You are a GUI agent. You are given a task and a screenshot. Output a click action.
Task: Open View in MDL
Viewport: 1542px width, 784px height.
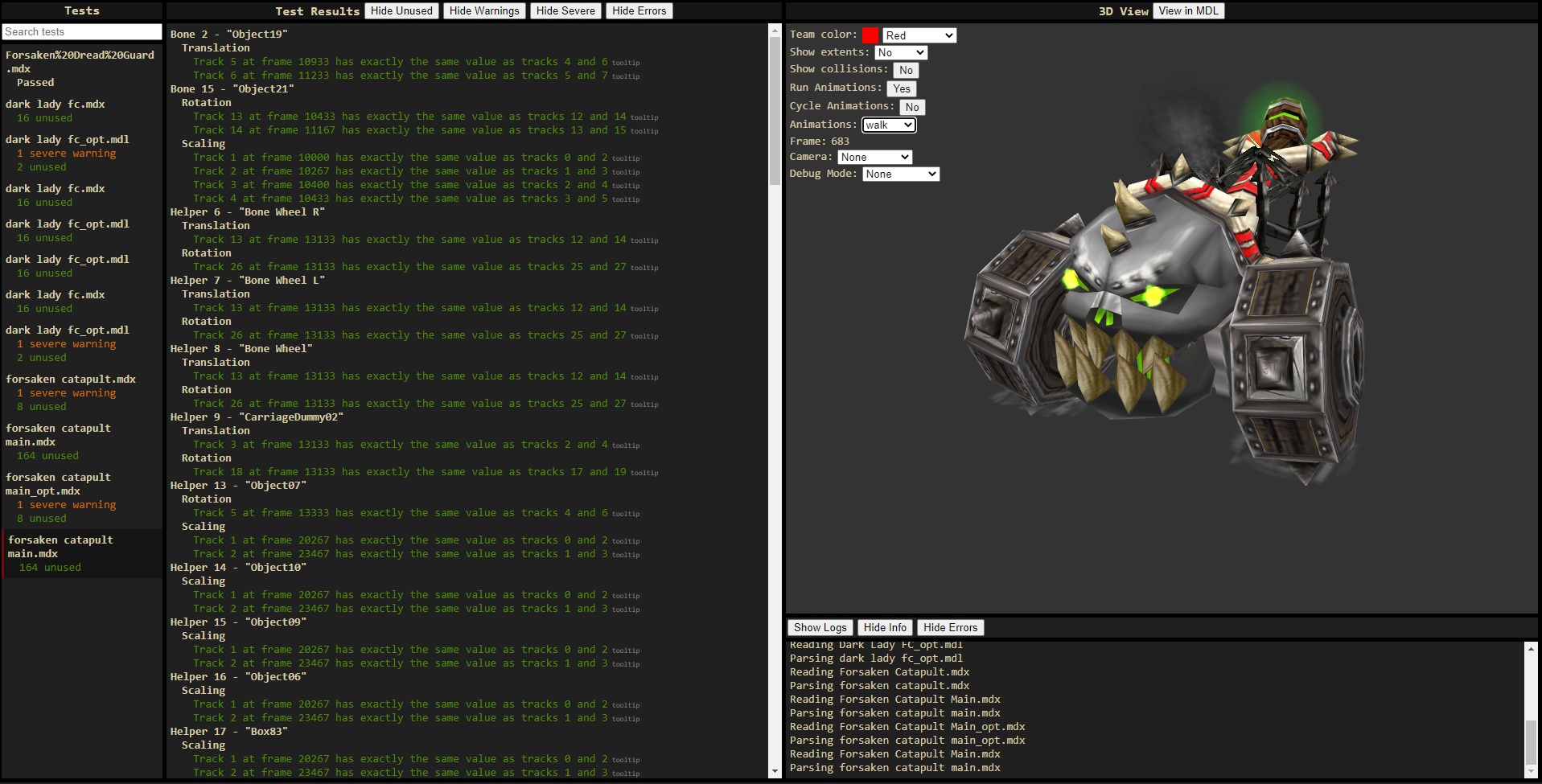[1189, 10]
